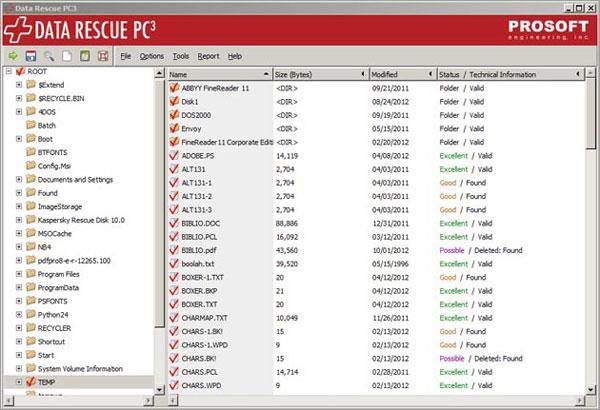
Task: Sort by Status / Technical Information header
Action: [x=511, y=74]
